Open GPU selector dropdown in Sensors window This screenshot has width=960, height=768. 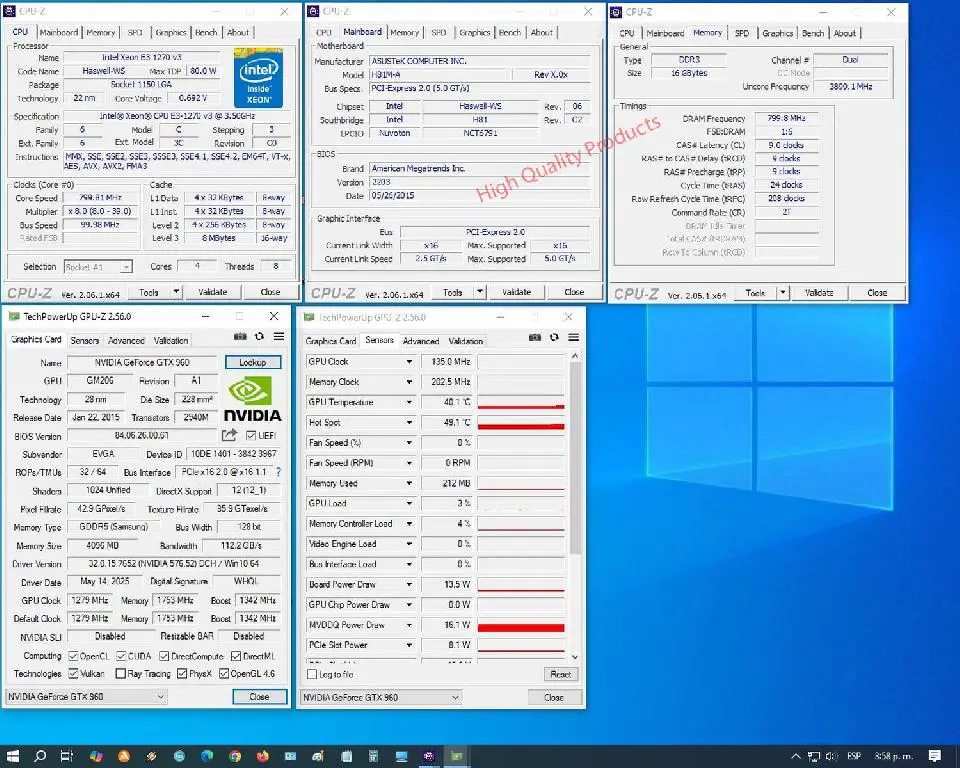pyautogui.click(x=381, y=697)
